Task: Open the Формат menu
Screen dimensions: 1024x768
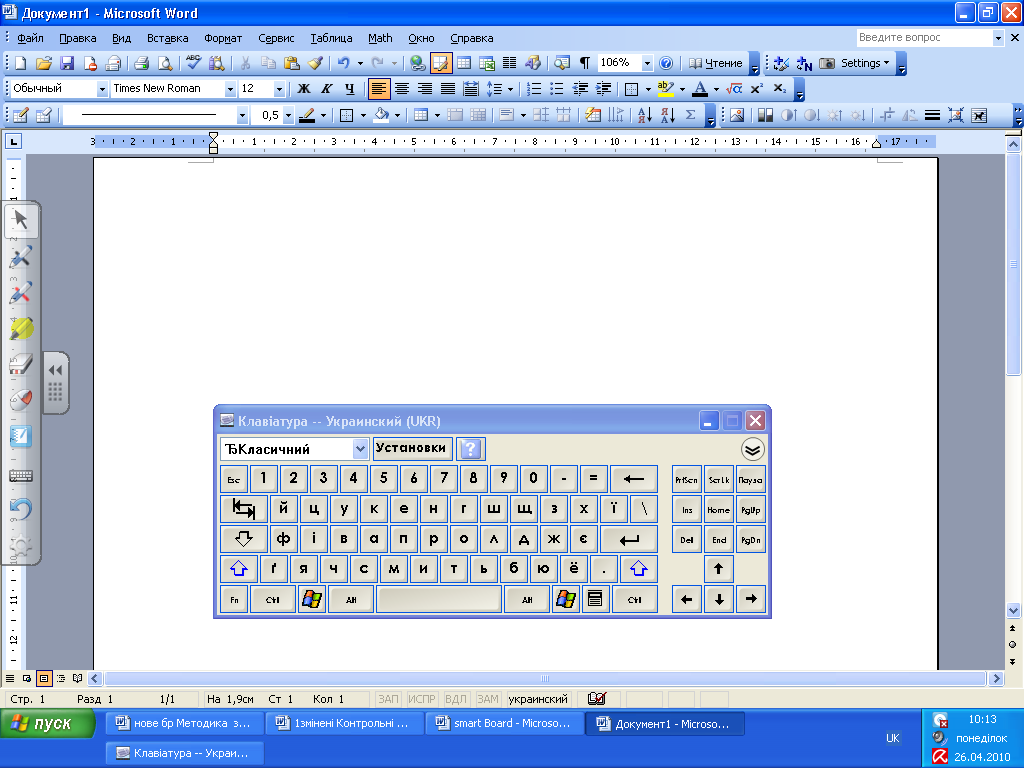Action: point(223,38)
